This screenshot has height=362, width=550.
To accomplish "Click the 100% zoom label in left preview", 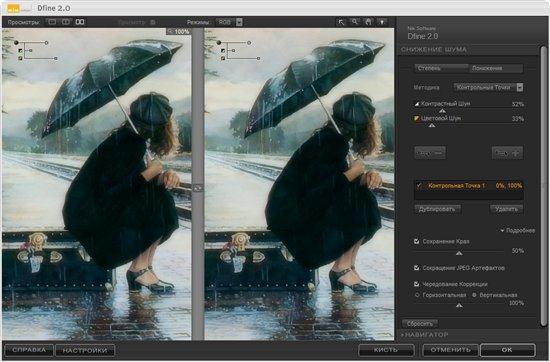I will 179,32.
